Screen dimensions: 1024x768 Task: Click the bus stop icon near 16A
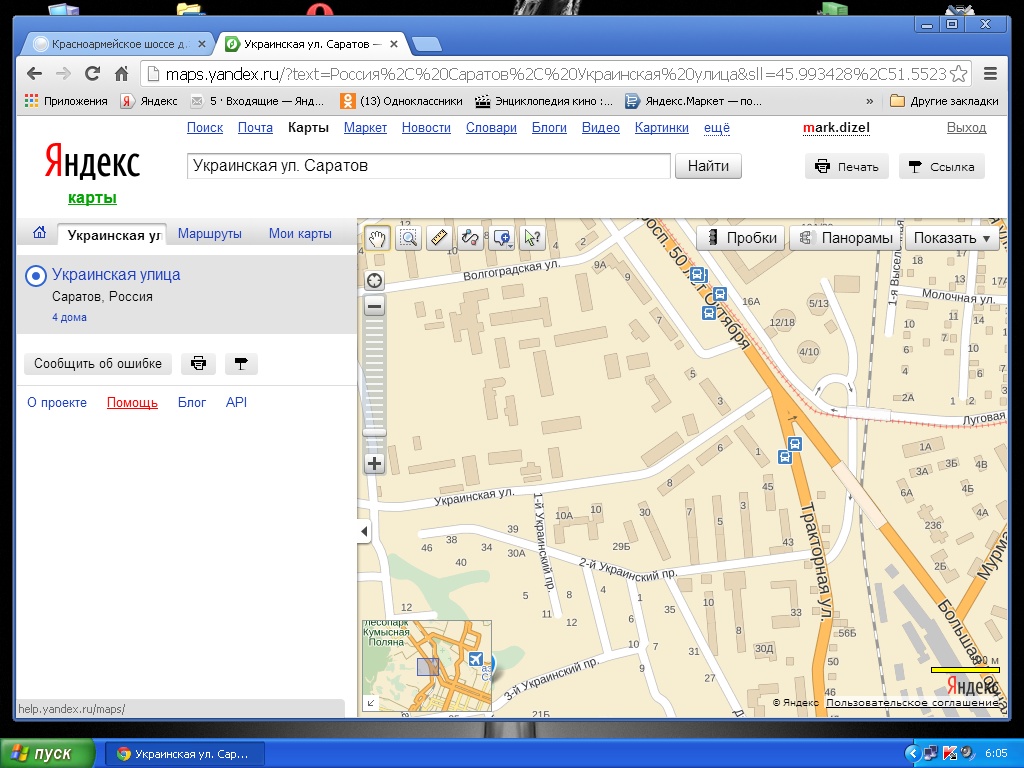click(x=720, y=294)
